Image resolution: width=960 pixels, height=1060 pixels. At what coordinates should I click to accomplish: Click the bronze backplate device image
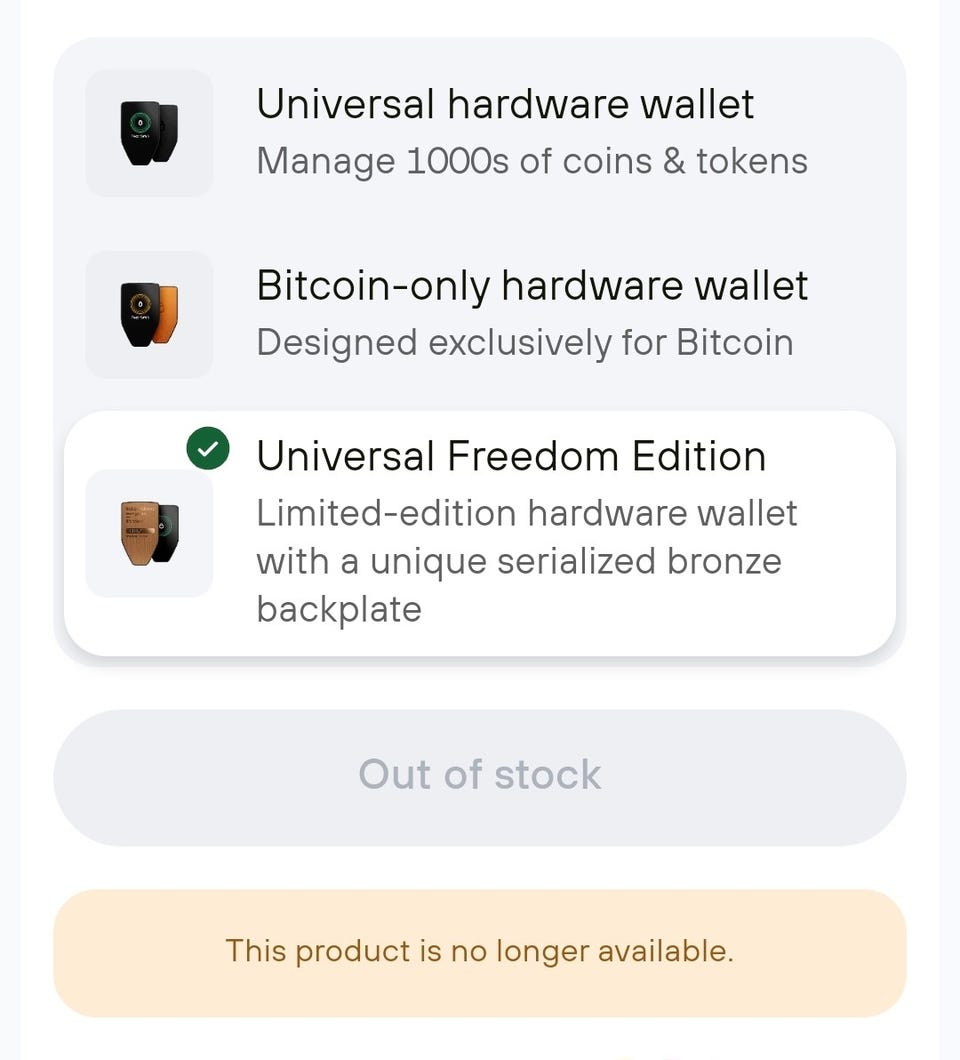click(139, 532)
